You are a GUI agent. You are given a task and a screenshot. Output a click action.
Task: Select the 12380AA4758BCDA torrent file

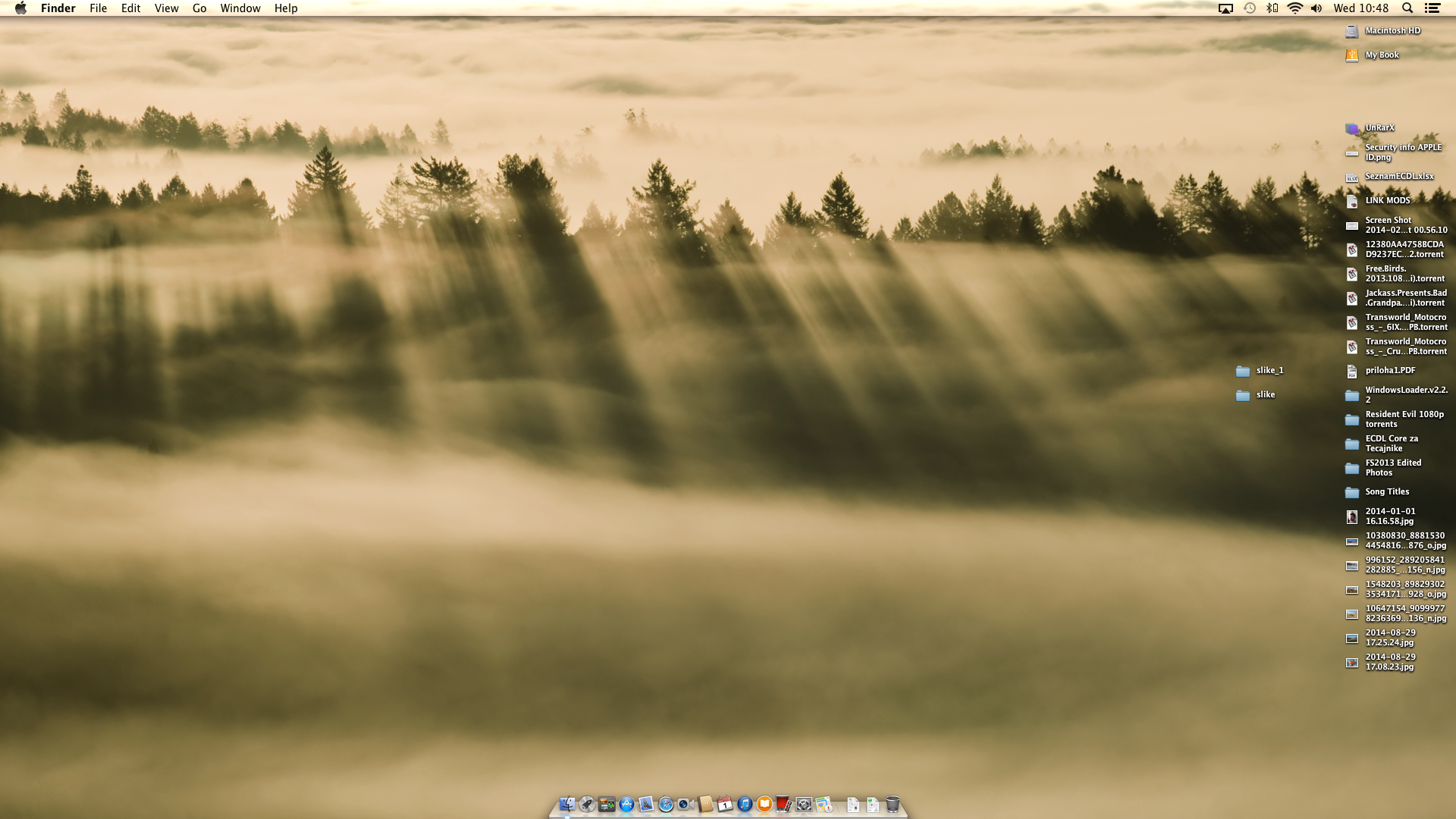1395,249
